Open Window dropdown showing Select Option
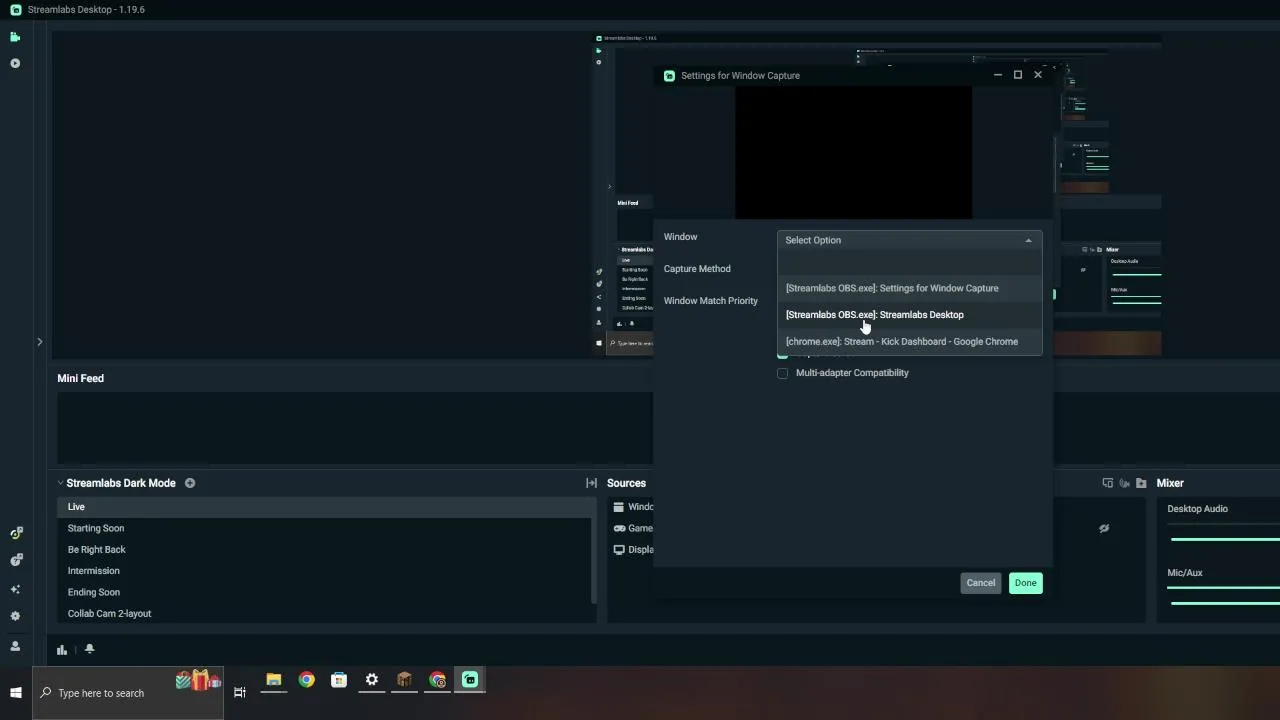Screen dimensions: 1280x720 coord(909,240)
